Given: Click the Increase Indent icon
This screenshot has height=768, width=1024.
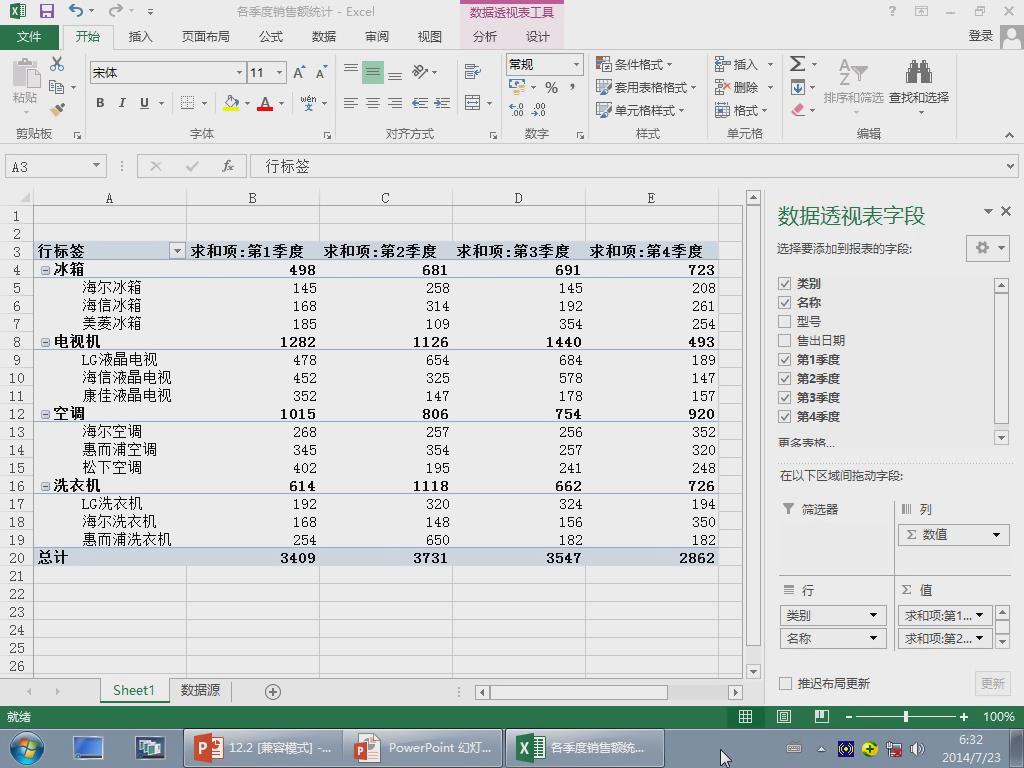Looking at the screenshot, I should pyautogui.click(x=443, y=103).
